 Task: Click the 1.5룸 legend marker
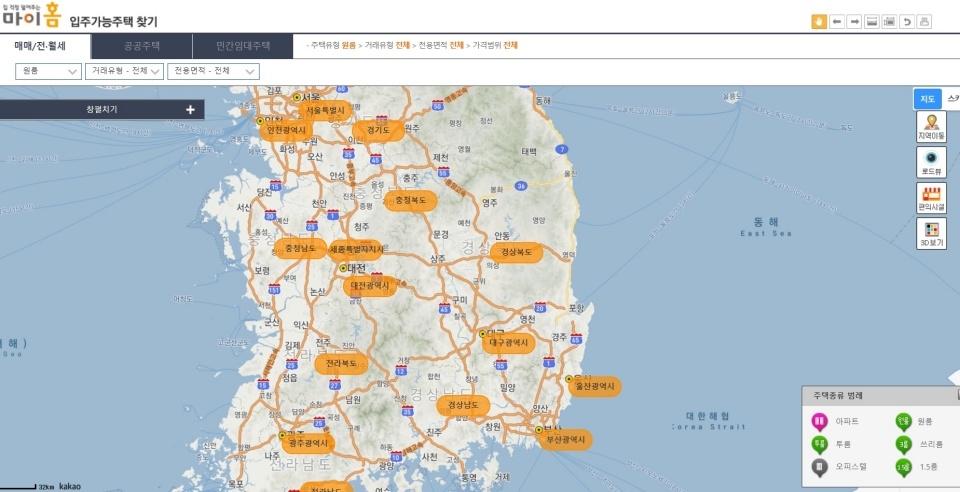903,468
